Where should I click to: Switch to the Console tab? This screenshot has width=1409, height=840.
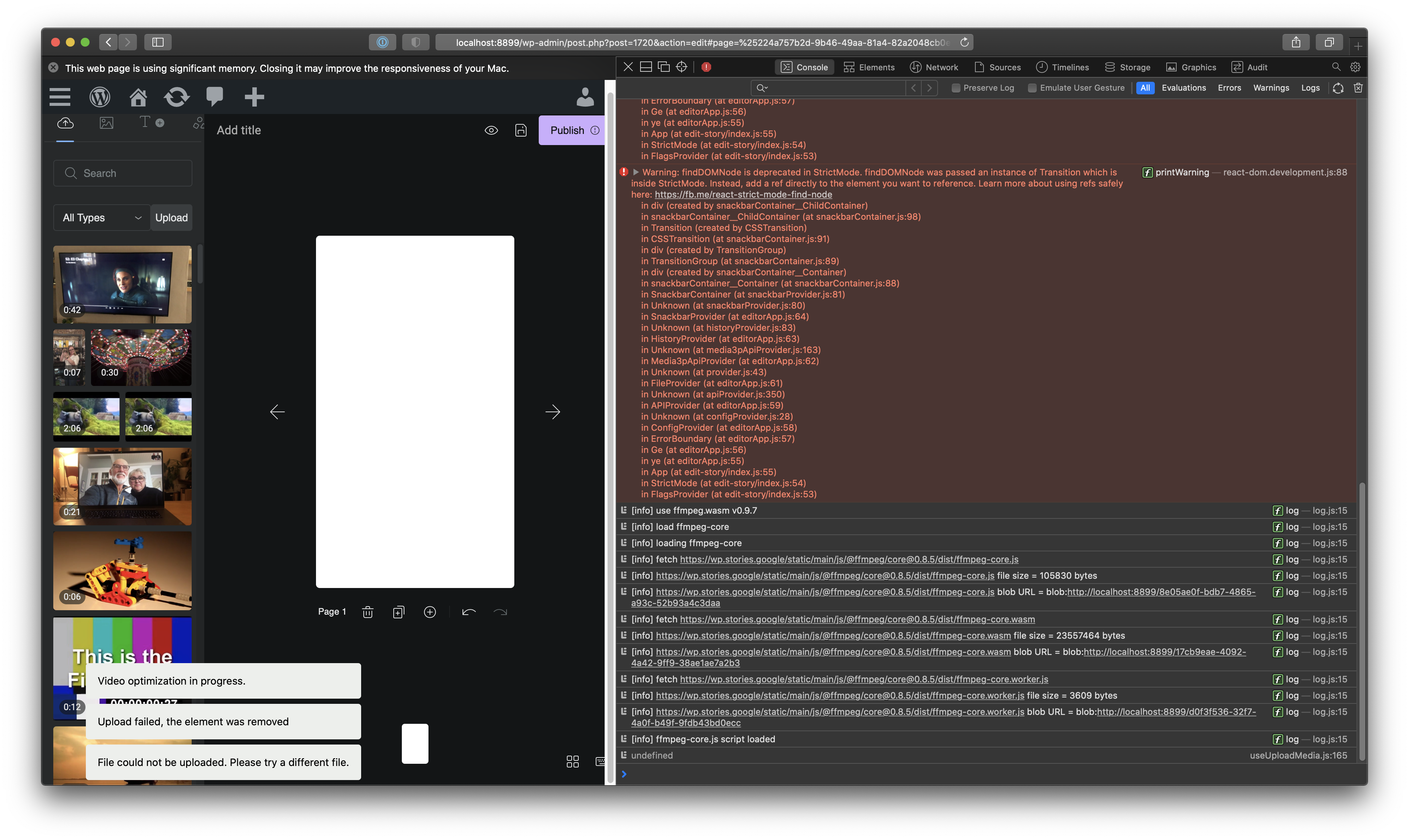tap(804, 67)
